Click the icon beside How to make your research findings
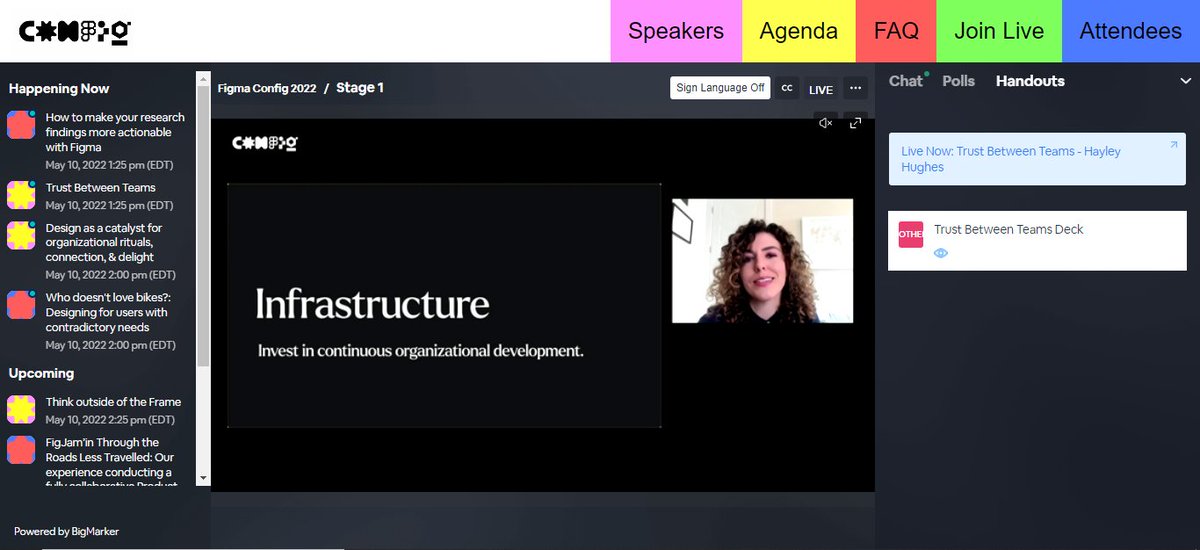Image resolution: width=1200 pixels, height=550 pixels. point(21,125)
